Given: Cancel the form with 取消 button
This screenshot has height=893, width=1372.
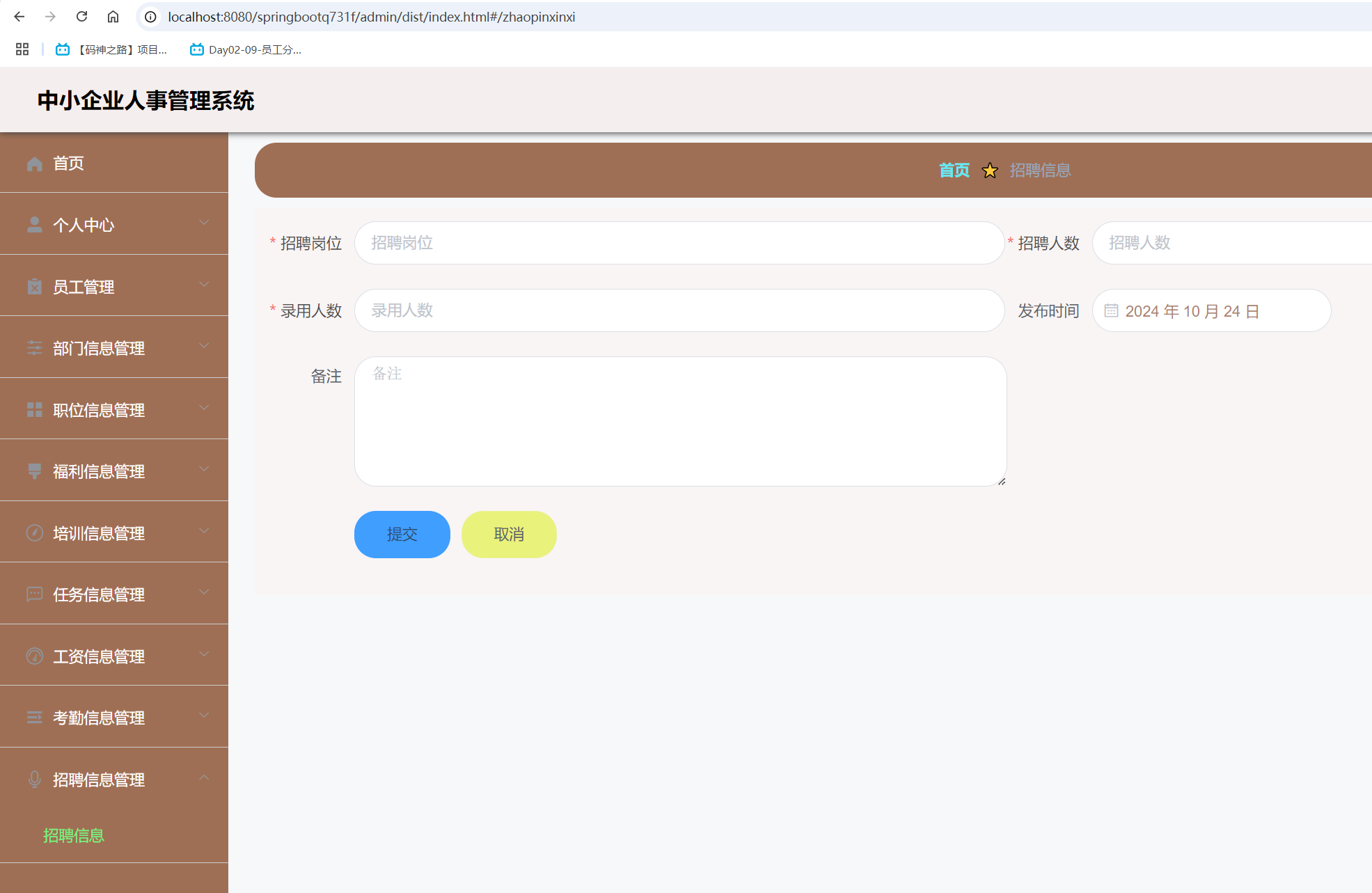Looking at the screenshot, I should click(509, 535).
